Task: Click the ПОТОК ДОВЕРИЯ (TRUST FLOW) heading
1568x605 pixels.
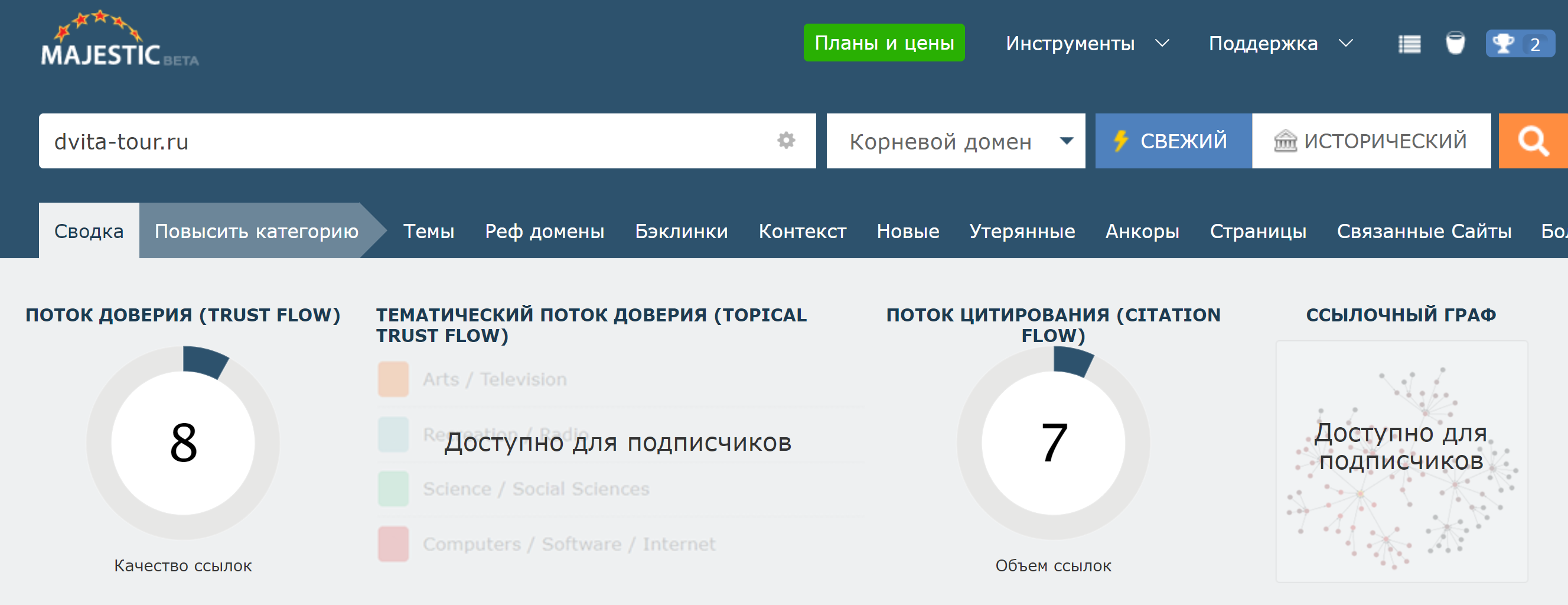Action: click(182, 315)
